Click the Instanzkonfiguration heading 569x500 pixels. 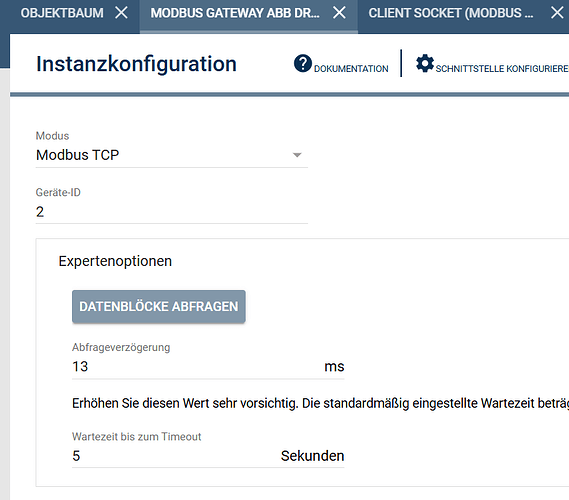click(x=136, y=64)
